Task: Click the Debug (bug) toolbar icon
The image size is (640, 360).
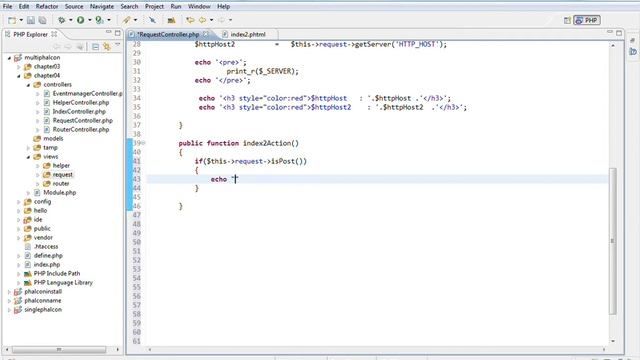Action: coord(61,20)
